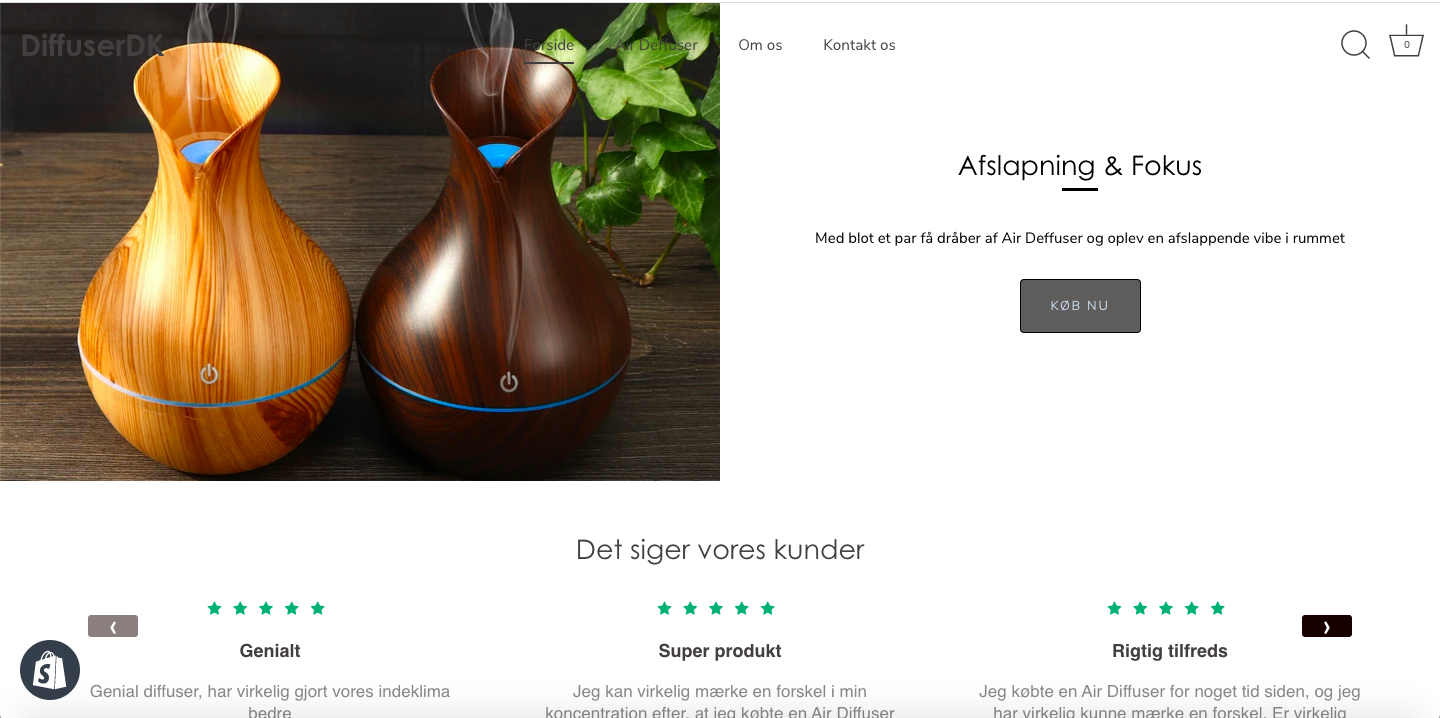1440x718 pixels.
Task: Click the star rating above Rigtig tilfreds
Action: (1166, 608)
